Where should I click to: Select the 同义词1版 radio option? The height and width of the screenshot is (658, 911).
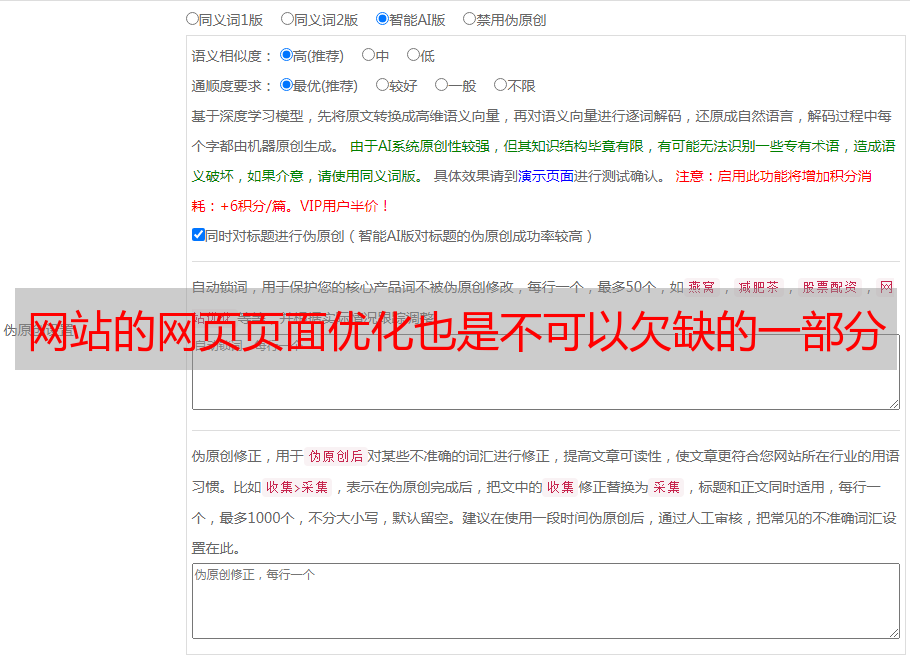(x=192, y=19)
